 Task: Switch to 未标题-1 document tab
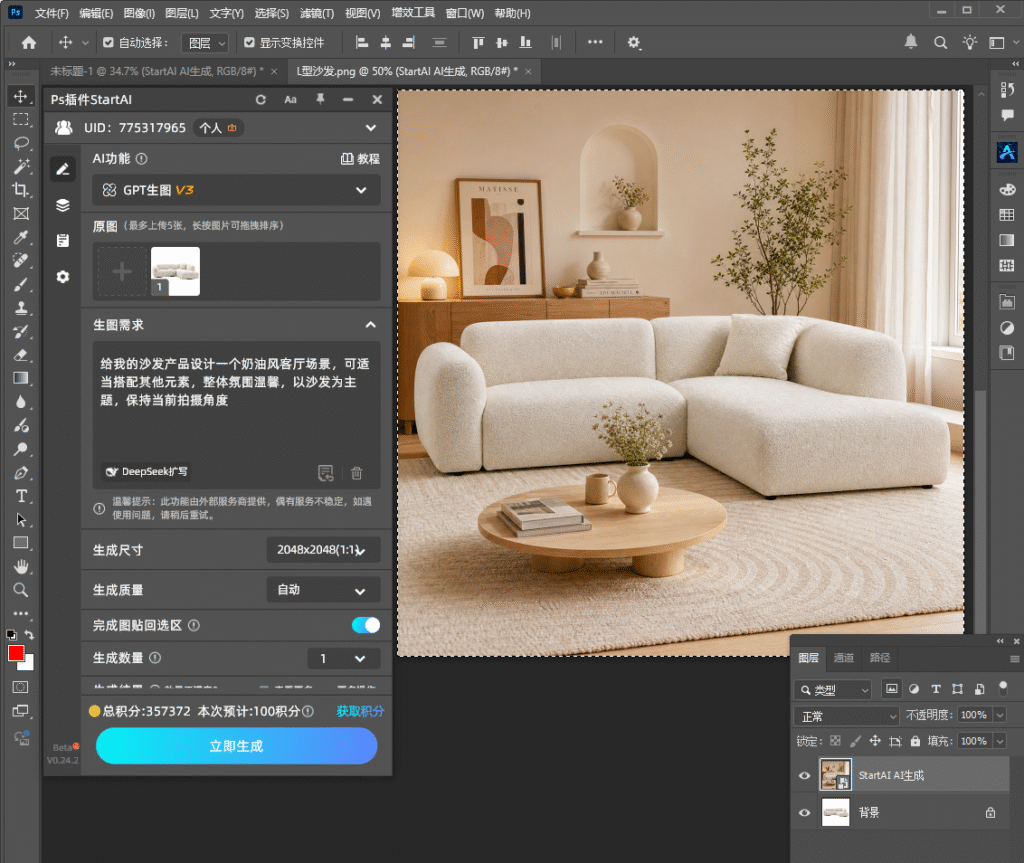coord(157,71)
